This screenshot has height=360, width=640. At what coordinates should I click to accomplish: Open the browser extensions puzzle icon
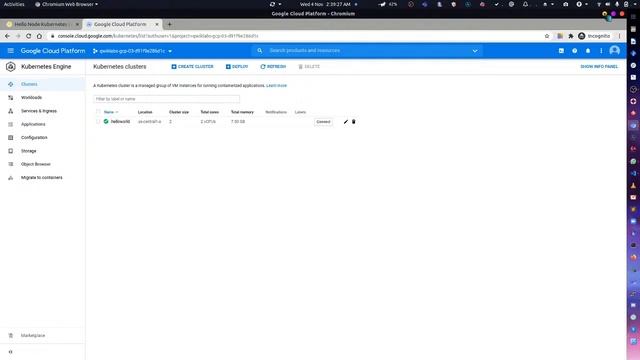tap(571, 36)
